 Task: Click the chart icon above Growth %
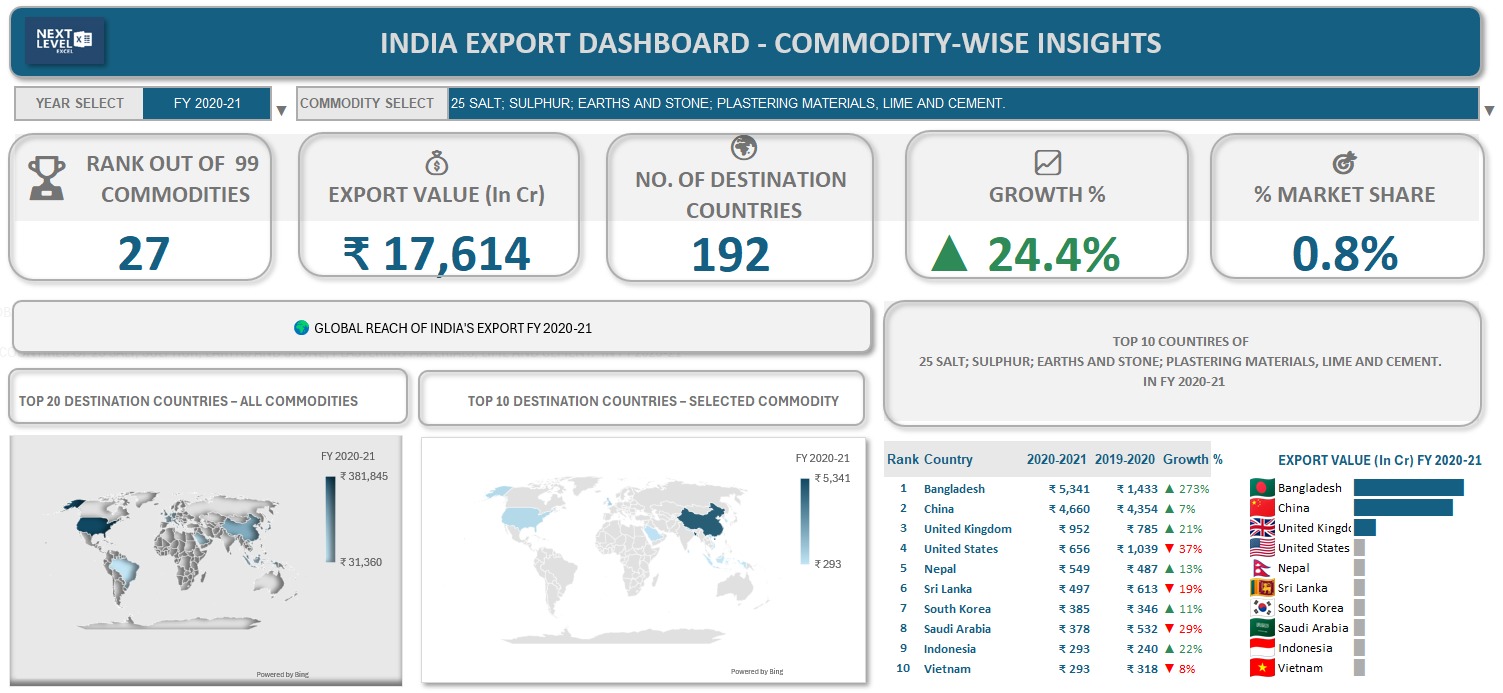click(x=1047, y=162)
